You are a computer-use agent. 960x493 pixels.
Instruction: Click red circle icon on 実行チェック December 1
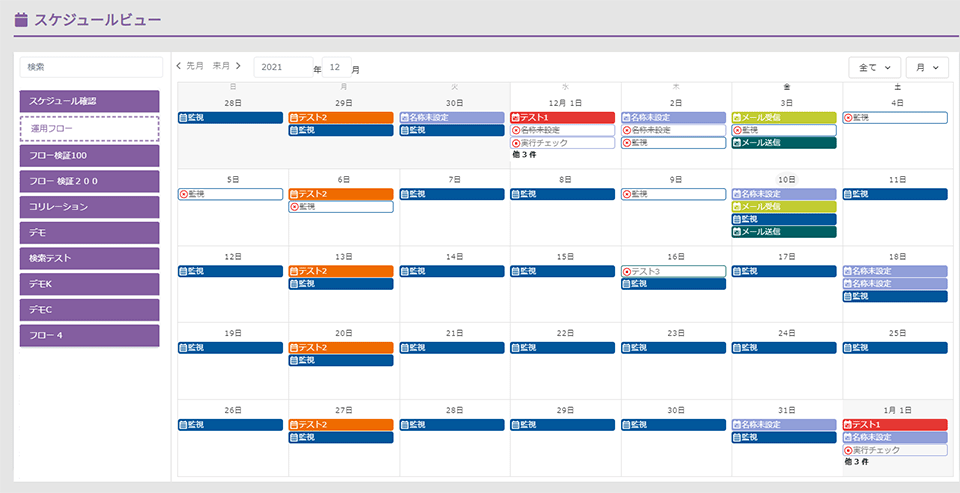(x=516, y=143)
